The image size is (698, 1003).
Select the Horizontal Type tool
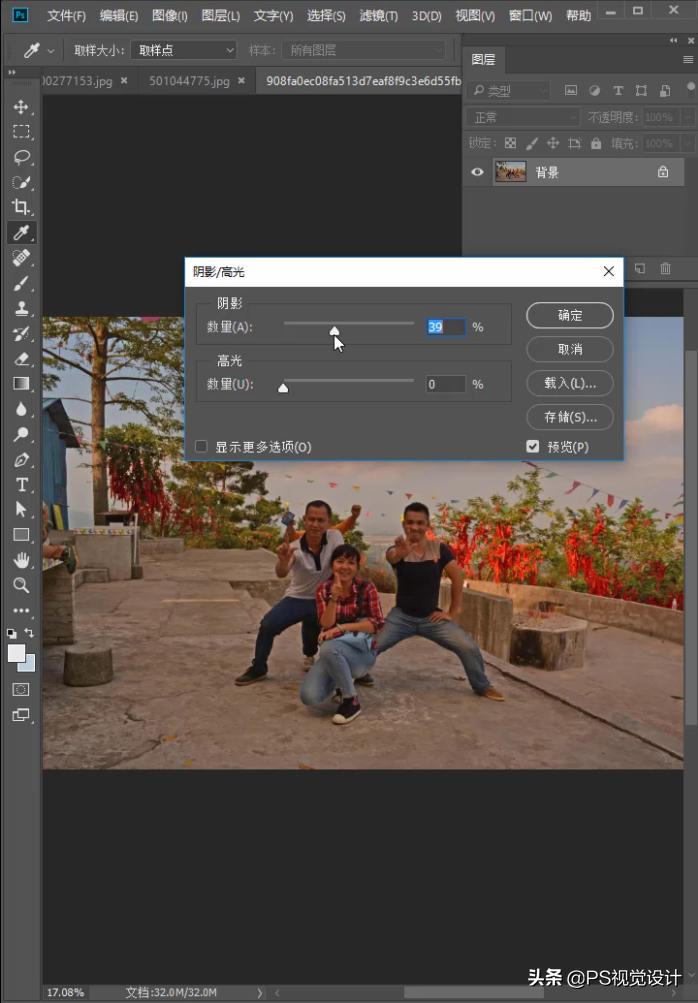coord(21,485)
